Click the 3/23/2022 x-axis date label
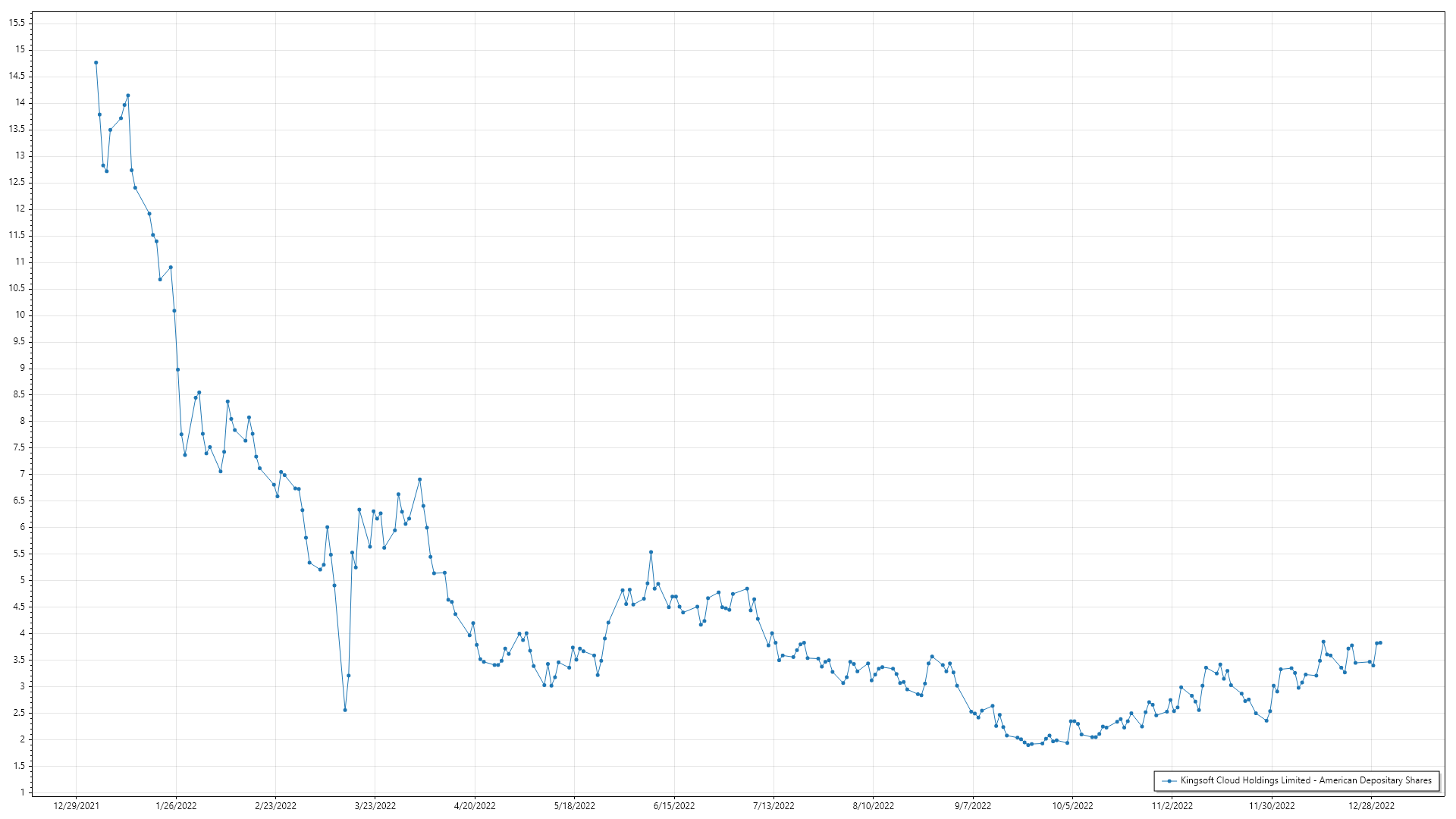The width and height of the screenshot is (1456, 819). (375, 806)
